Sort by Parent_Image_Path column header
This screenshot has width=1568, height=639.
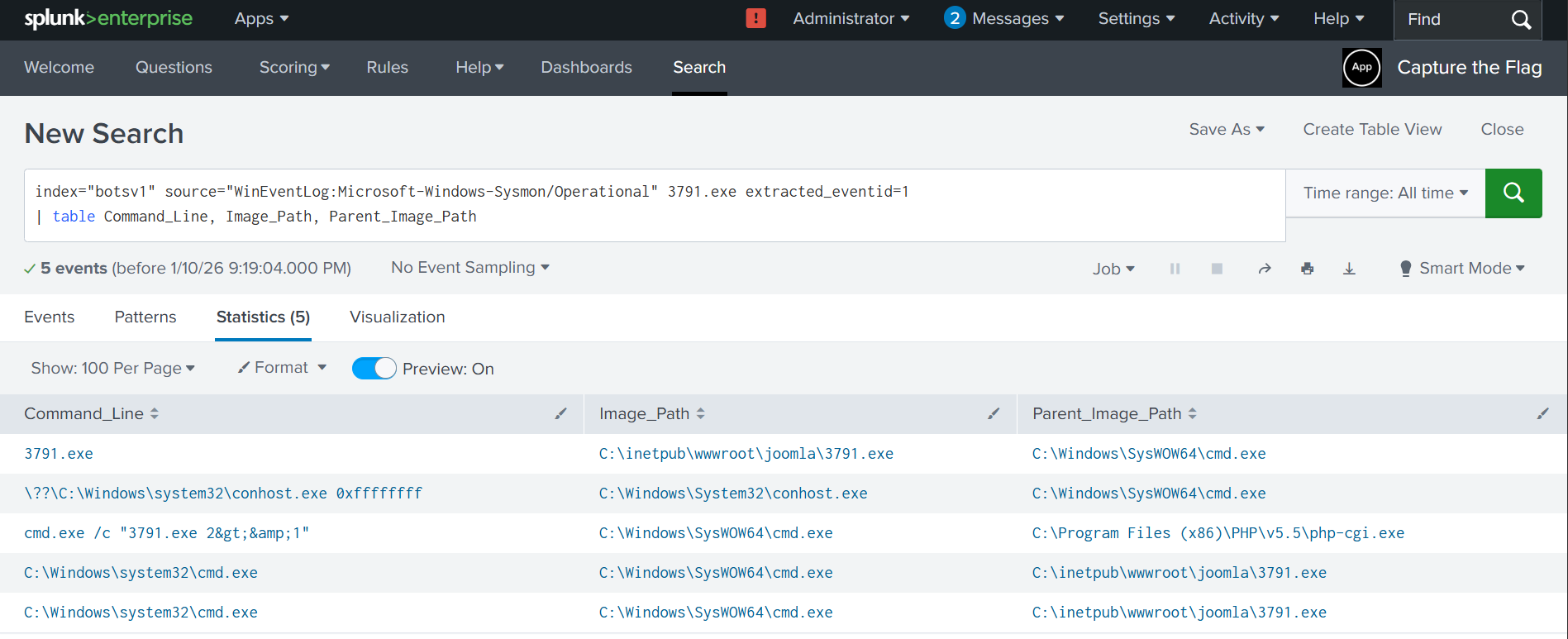click(x=1107, y=413)
